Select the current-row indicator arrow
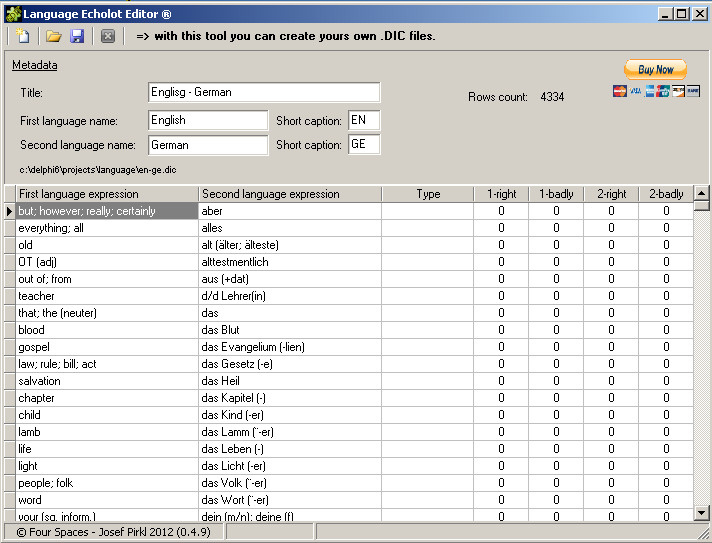This screenshot has height=543, width=712. [10, 211]
